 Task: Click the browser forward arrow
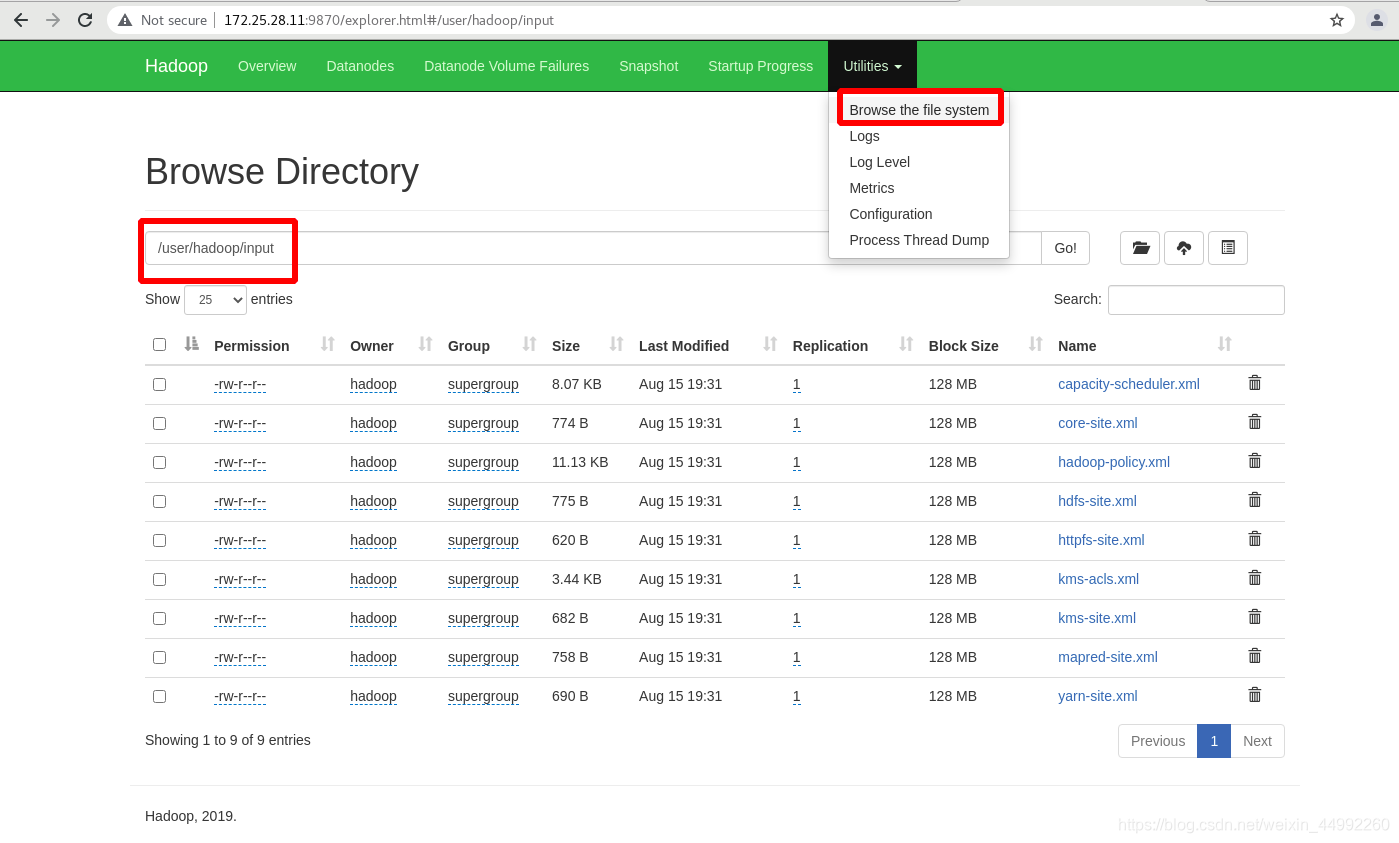53,20
